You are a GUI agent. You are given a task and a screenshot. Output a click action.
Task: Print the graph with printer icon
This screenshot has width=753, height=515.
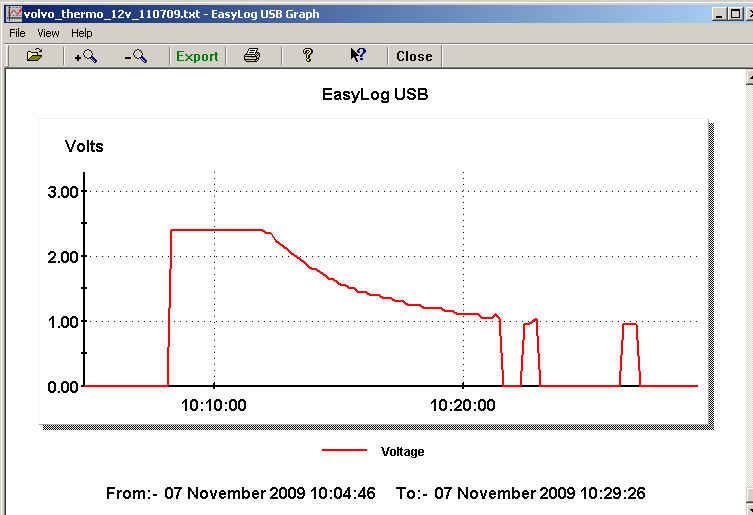252,56
